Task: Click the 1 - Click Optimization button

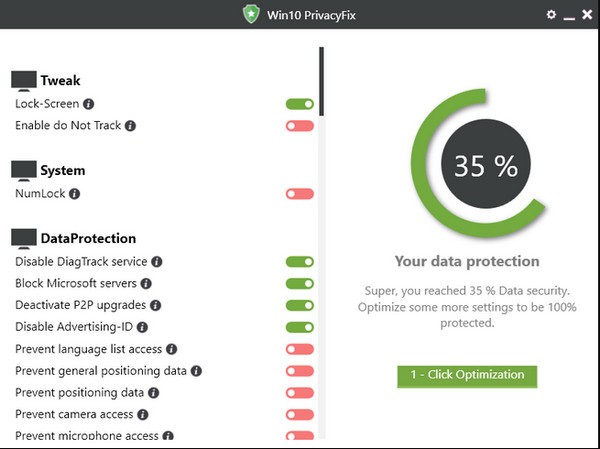Action: click(467, 375)
